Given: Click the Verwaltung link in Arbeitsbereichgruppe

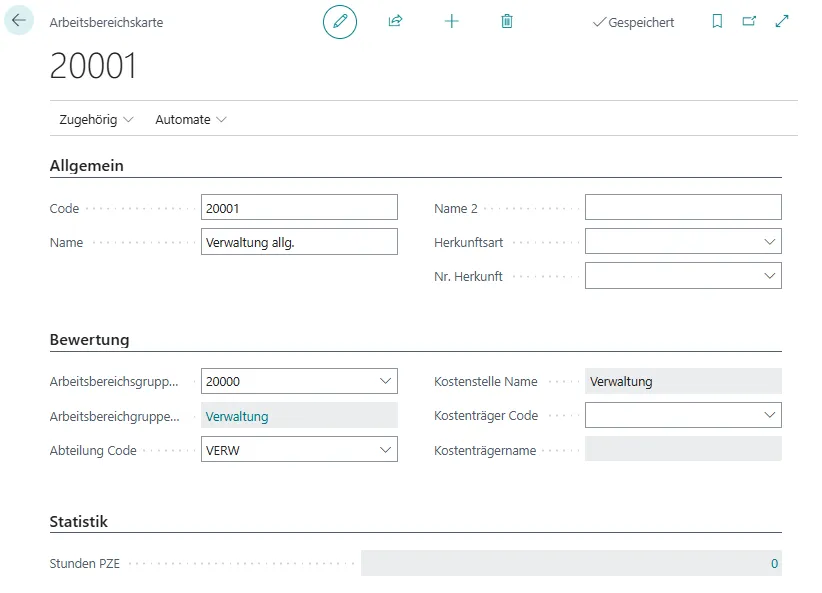Looking at the screenshot, I should click(237, 416).
